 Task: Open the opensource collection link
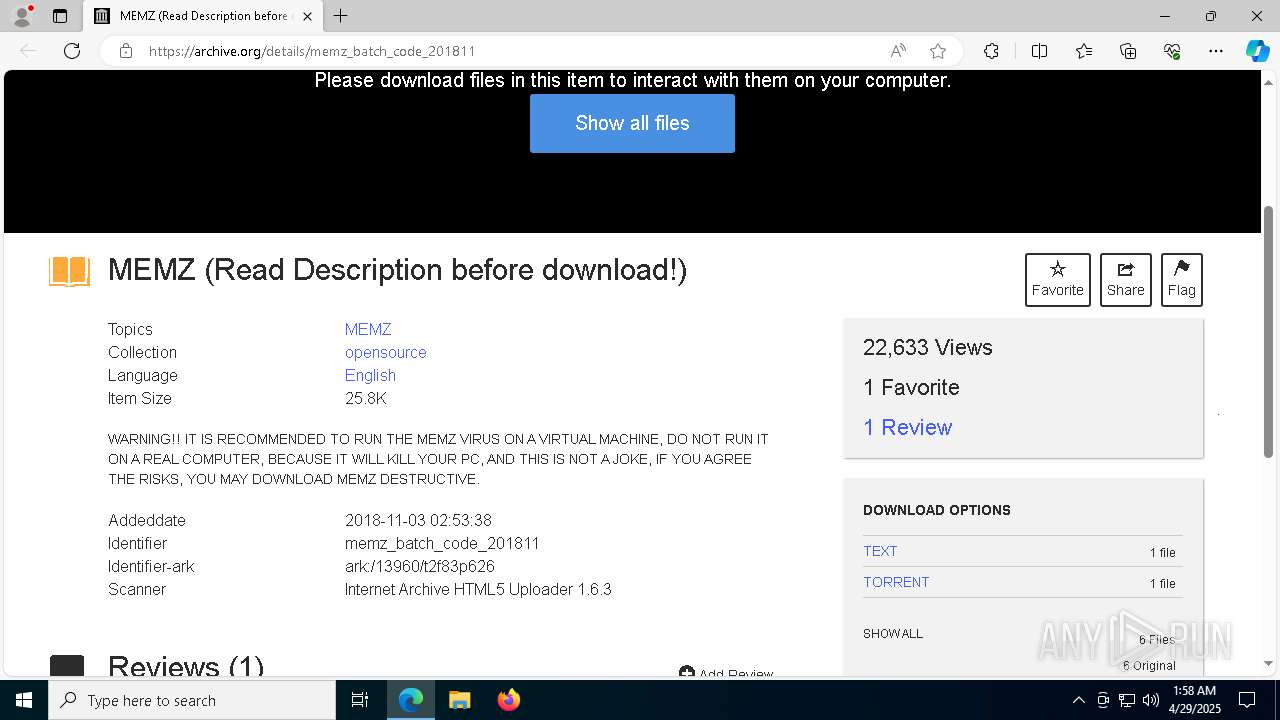[386, 352]
